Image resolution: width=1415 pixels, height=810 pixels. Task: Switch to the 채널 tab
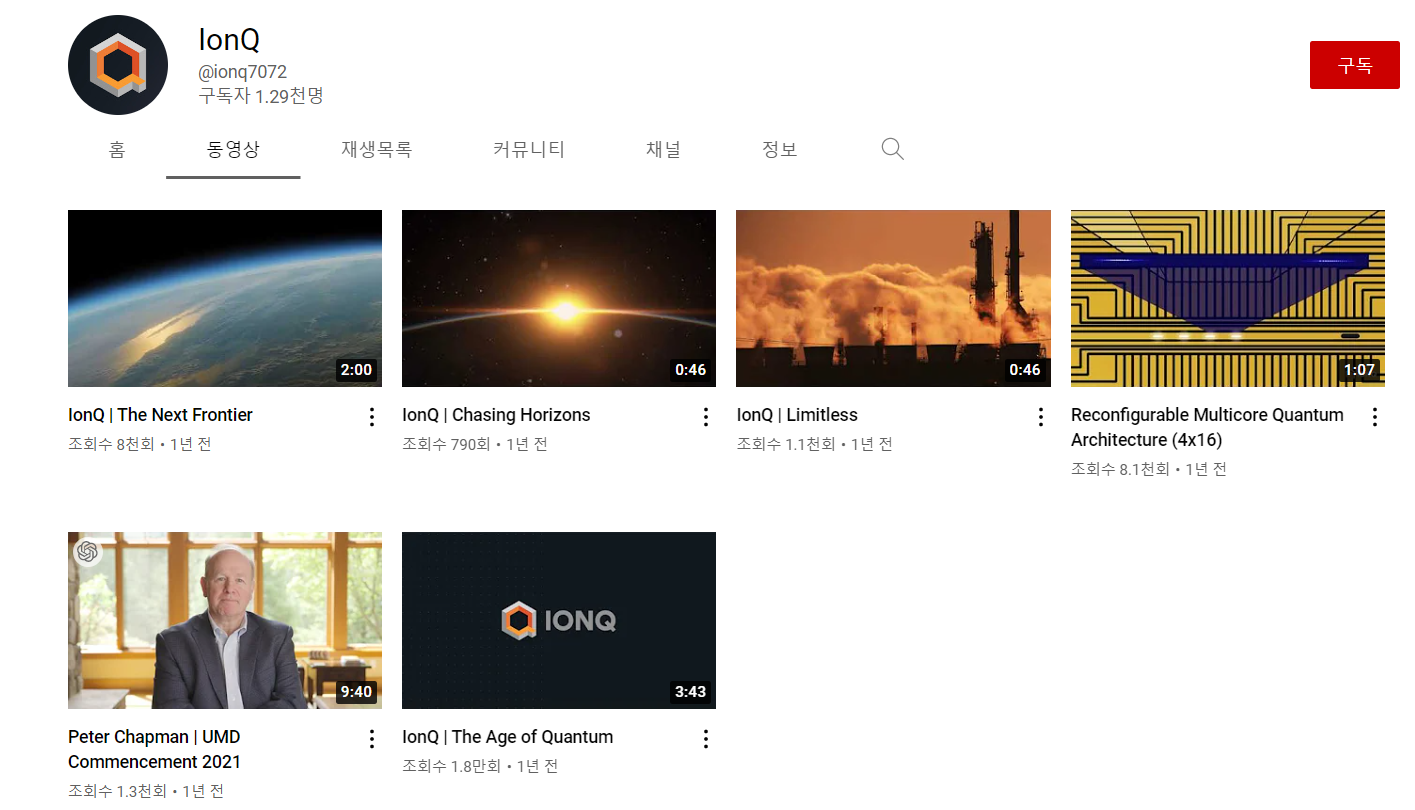coord(663,150)
